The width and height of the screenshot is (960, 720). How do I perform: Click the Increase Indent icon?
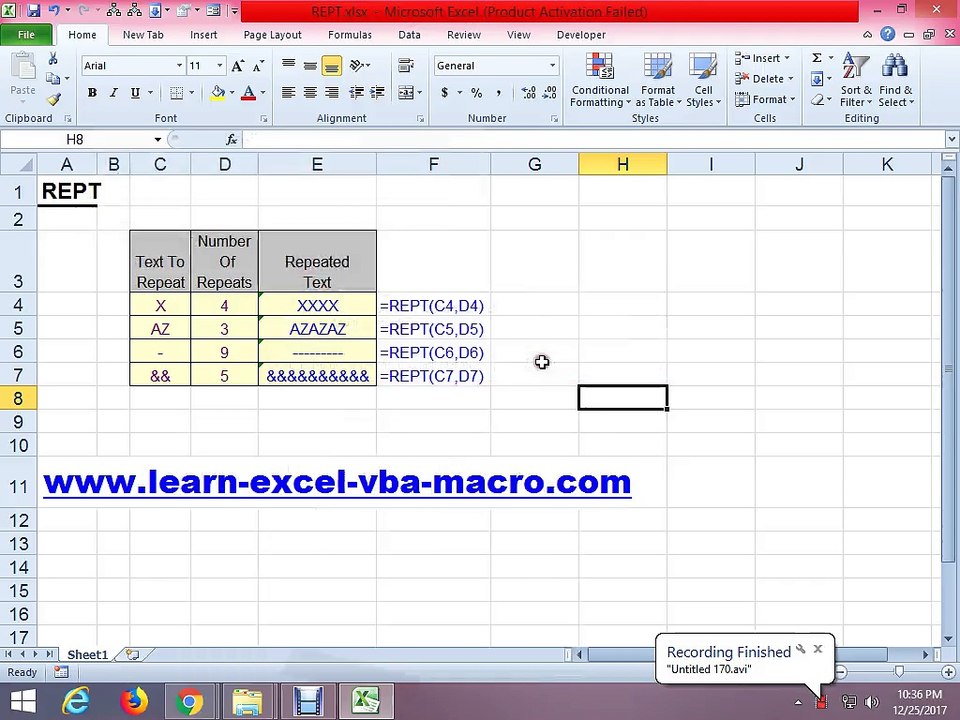(377, 92)
